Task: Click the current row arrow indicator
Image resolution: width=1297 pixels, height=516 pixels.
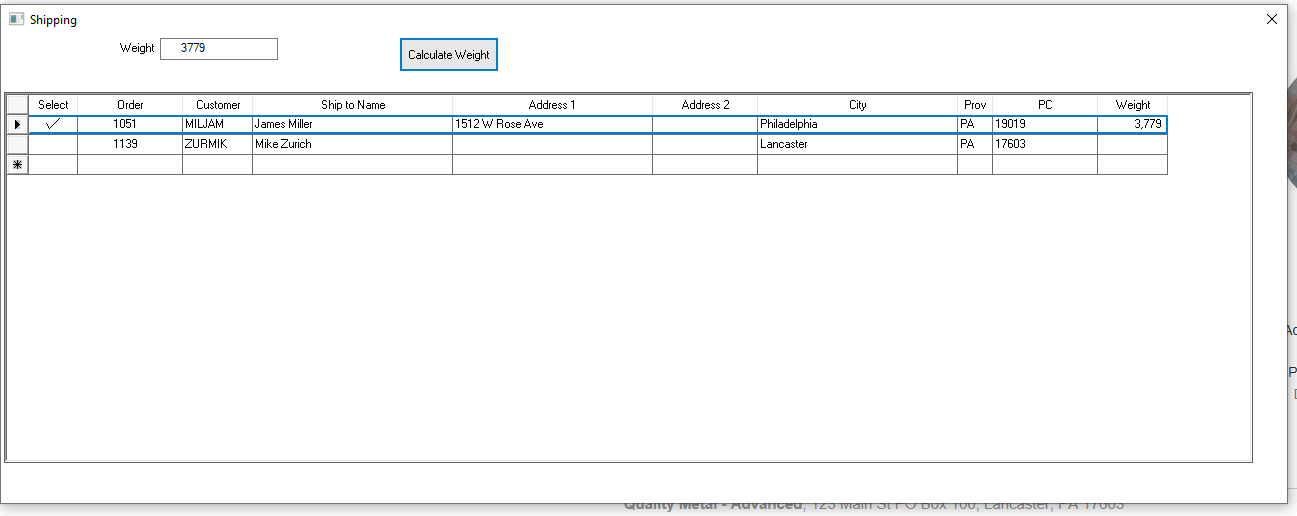Action: [17, 124]
